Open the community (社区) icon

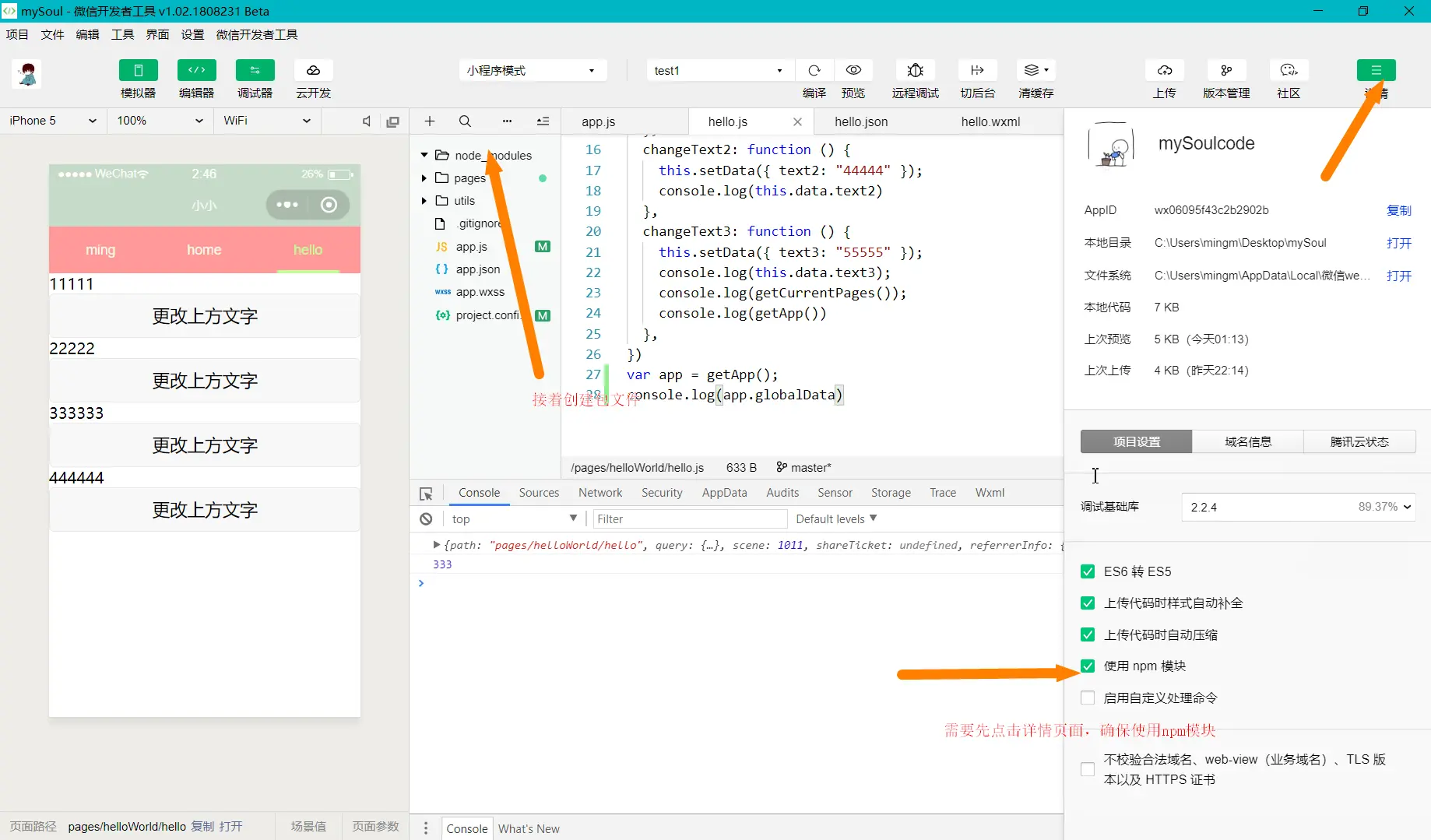(x=1289, y=70)
